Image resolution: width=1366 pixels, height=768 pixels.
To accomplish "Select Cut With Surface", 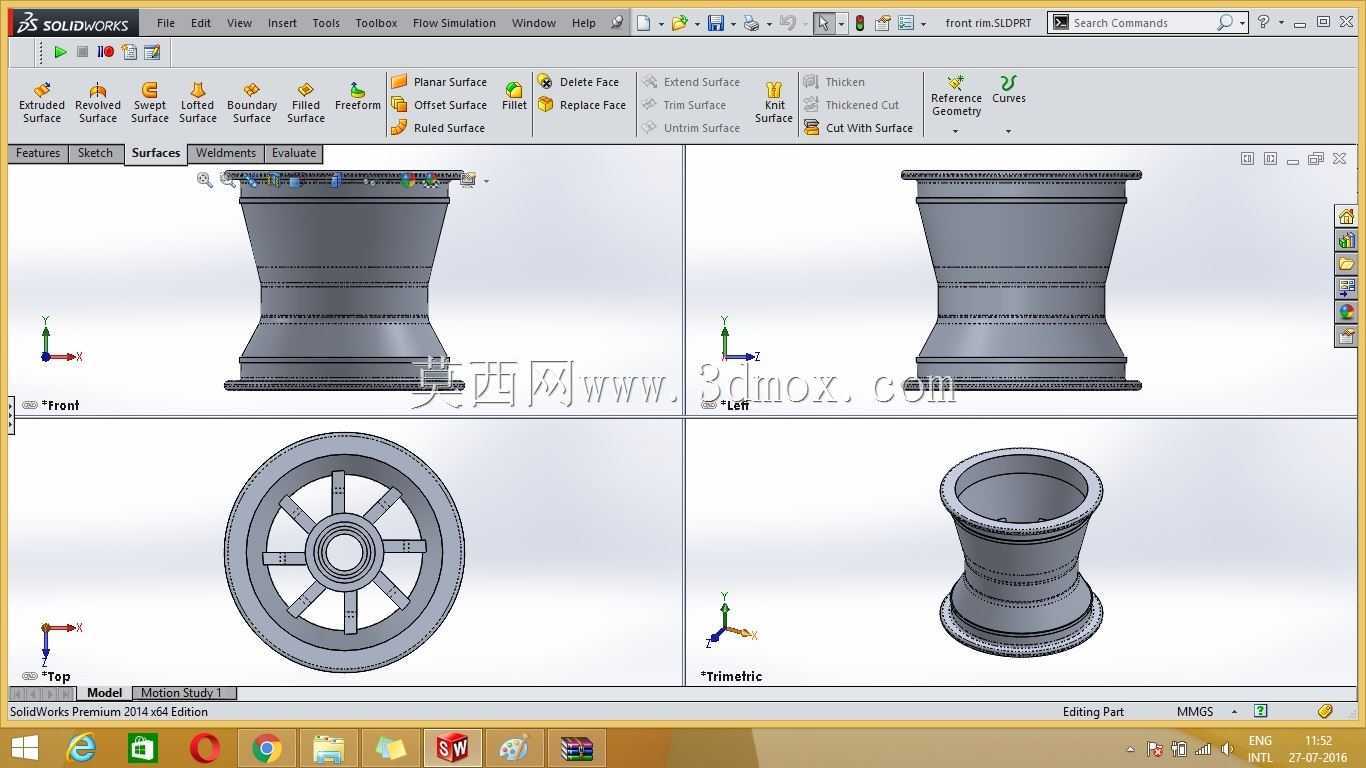I will [x=859, y=128].
